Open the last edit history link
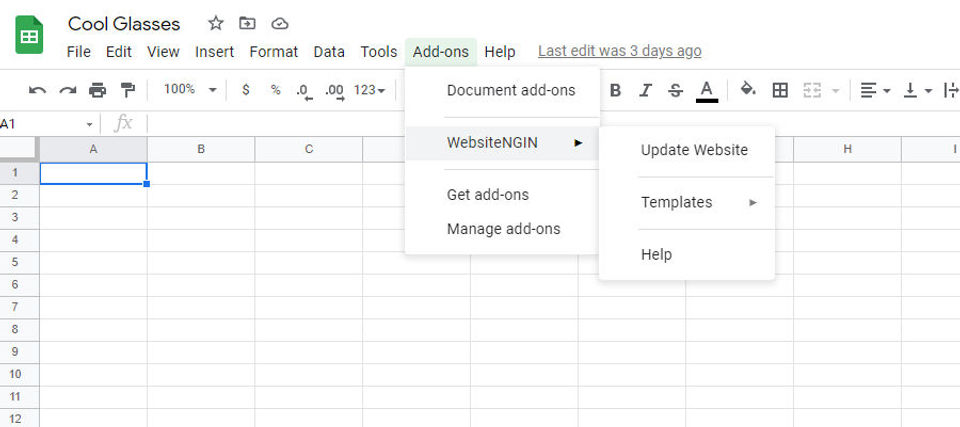960x427 pixels. tap(620, 51)
